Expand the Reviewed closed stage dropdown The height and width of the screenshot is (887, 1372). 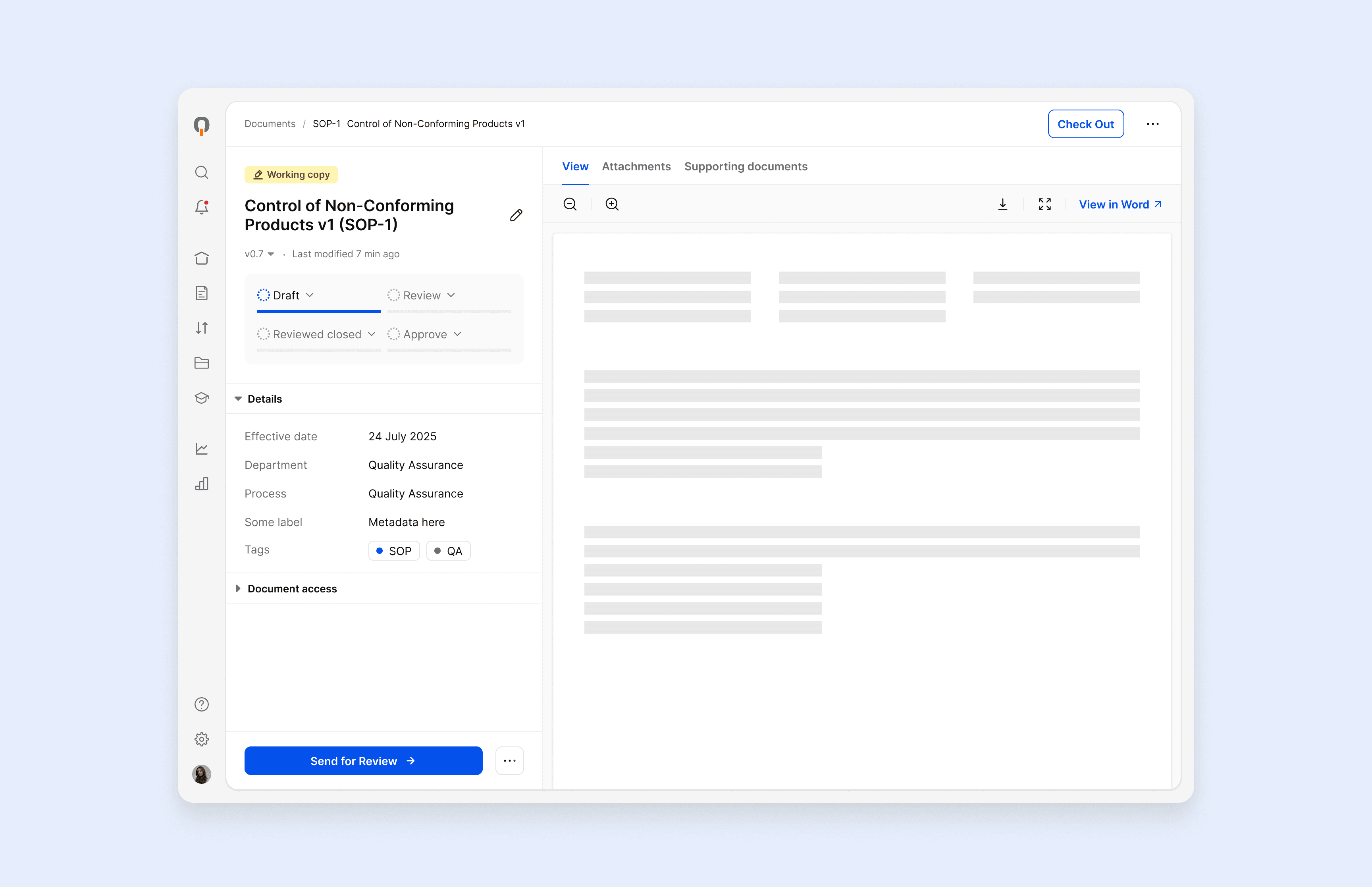(x=317, y=335)
